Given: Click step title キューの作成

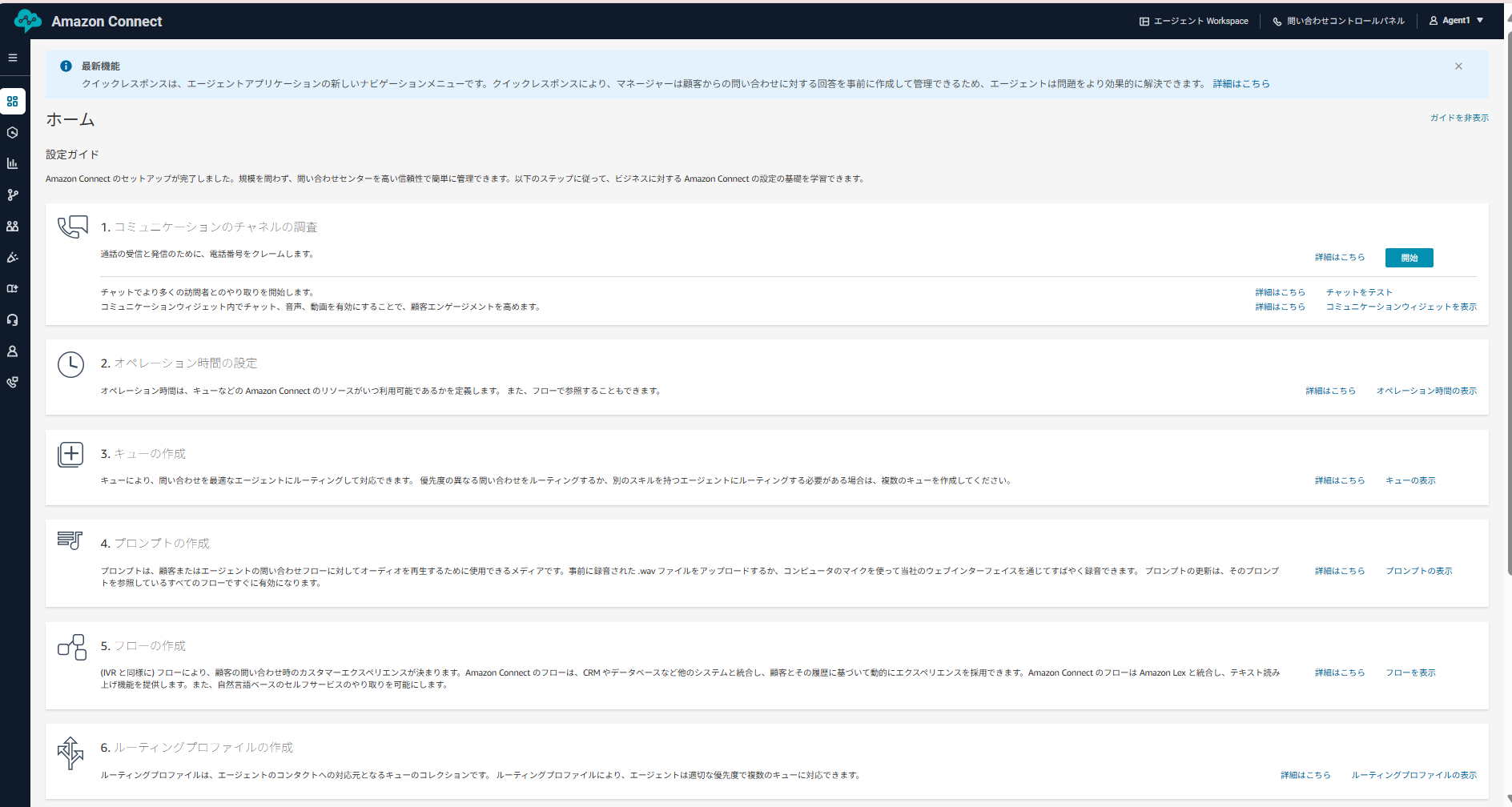Looking at the screenshot, I should tap(150, 454).
